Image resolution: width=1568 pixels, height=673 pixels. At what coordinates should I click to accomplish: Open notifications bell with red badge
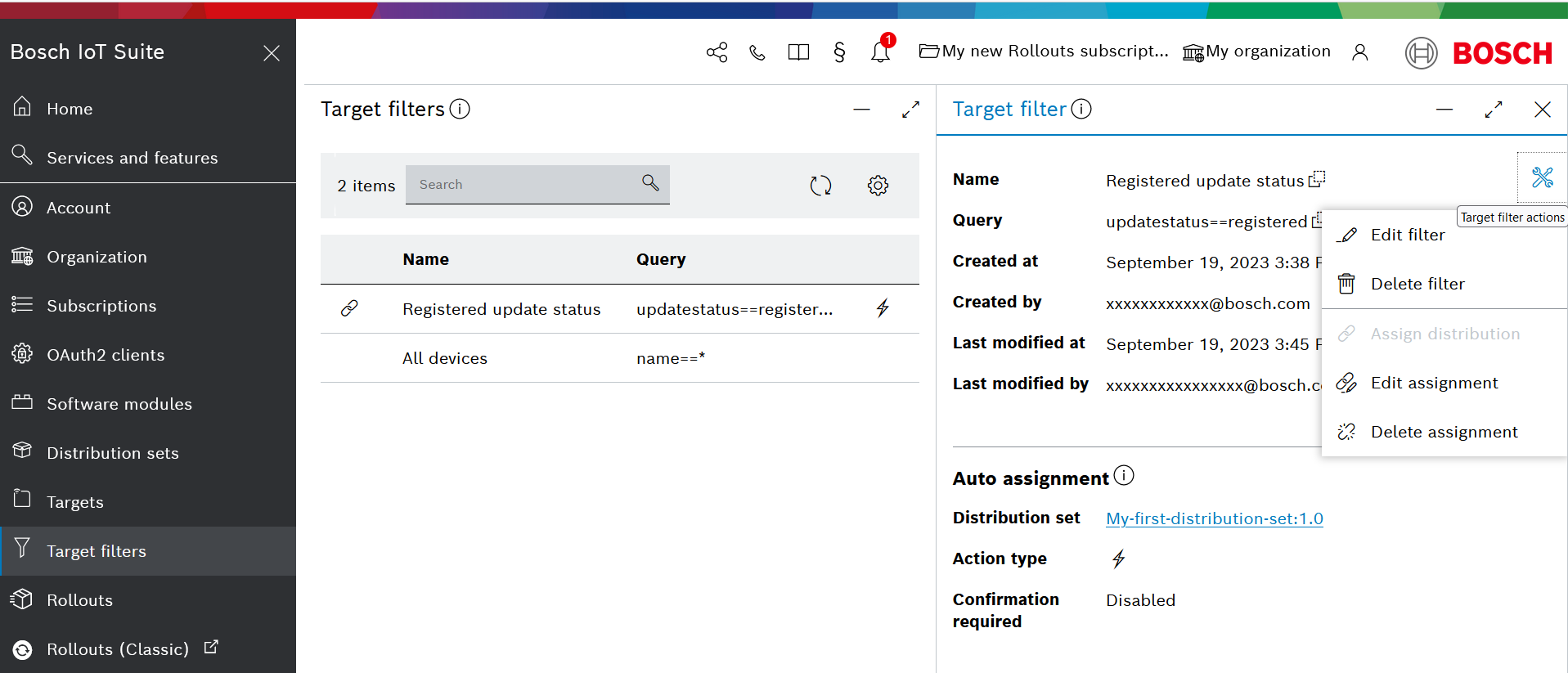click(880, 52)
